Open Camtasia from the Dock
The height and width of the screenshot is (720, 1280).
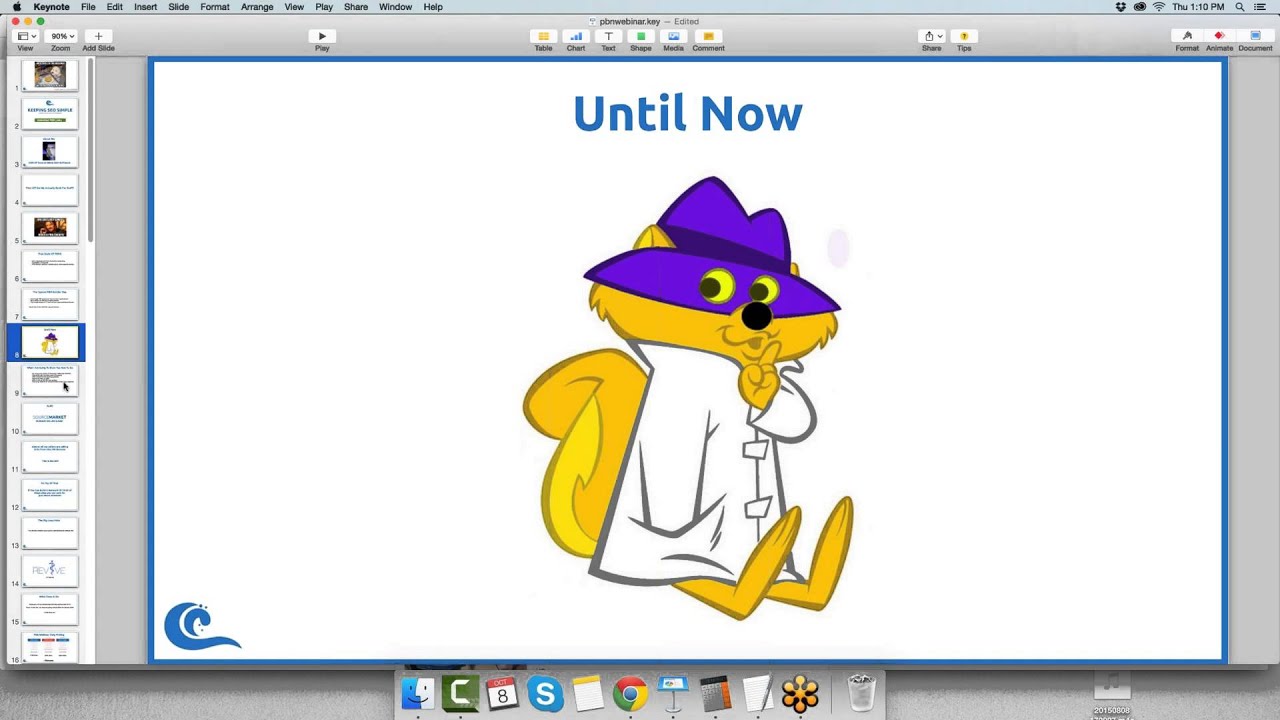pyautogui.click(x=461, y=693)
